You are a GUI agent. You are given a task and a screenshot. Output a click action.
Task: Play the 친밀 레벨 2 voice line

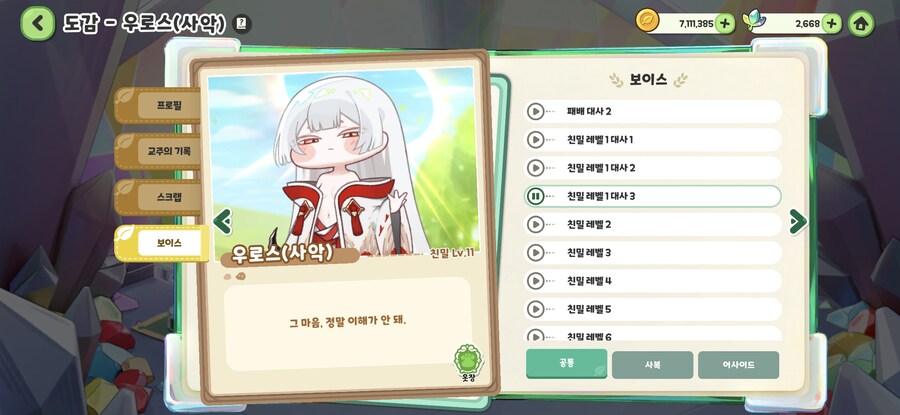(x=535, y=224)
